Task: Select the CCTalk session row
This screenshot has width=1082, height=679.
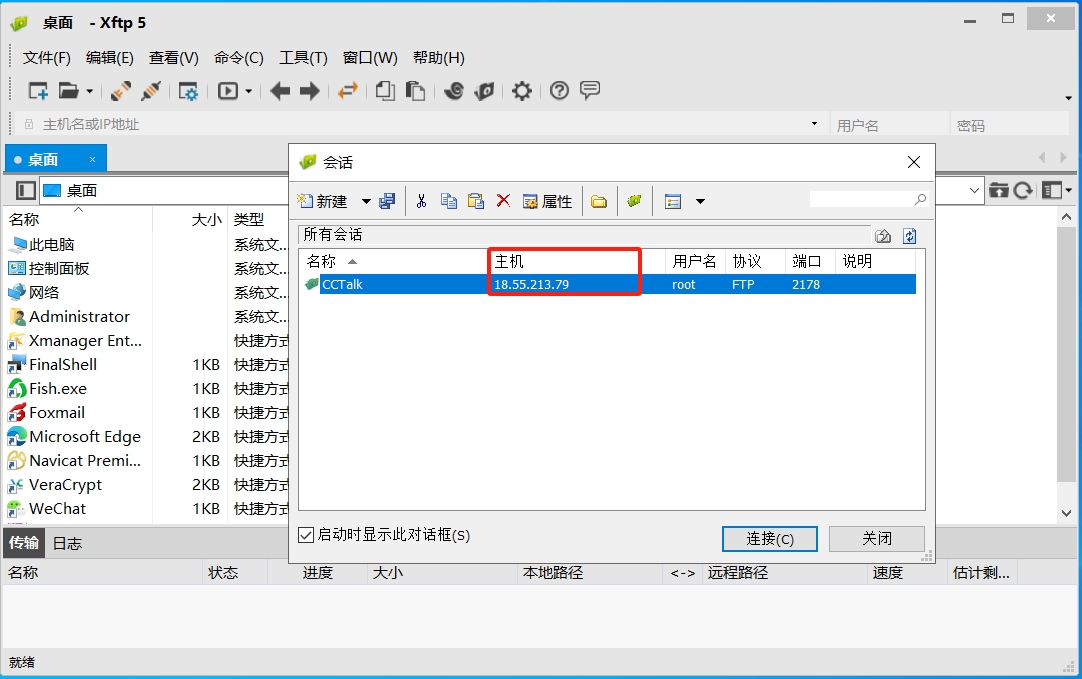Action: coord(610,284)
